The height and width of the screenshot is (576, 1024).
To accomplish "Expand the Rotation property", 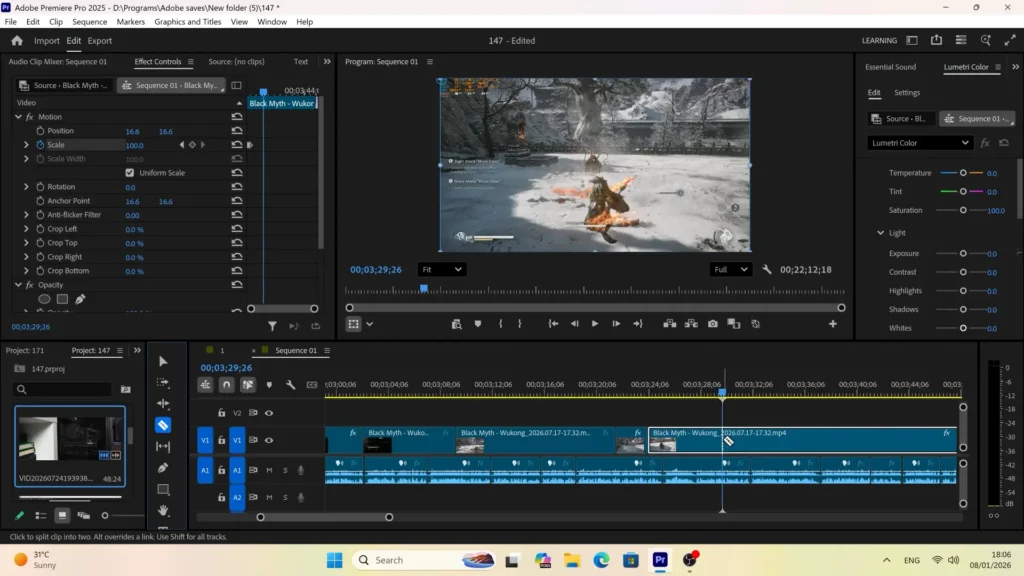I will (26, 187).
